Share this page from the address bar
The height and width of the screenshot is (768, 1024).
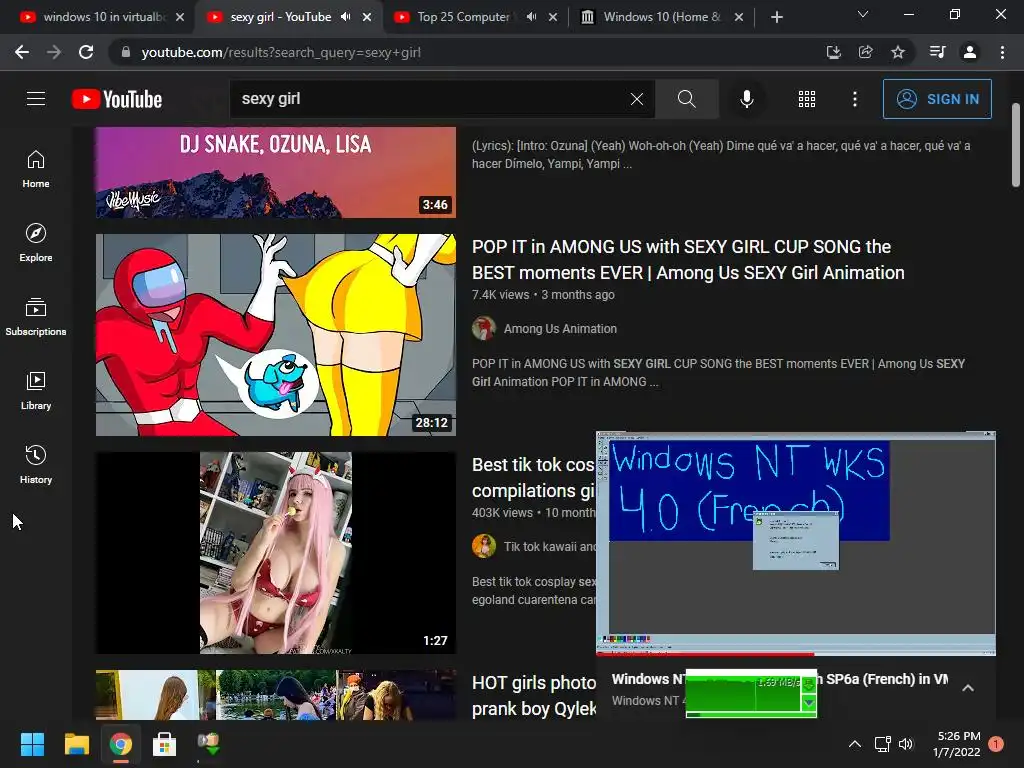tap(865, 52)
